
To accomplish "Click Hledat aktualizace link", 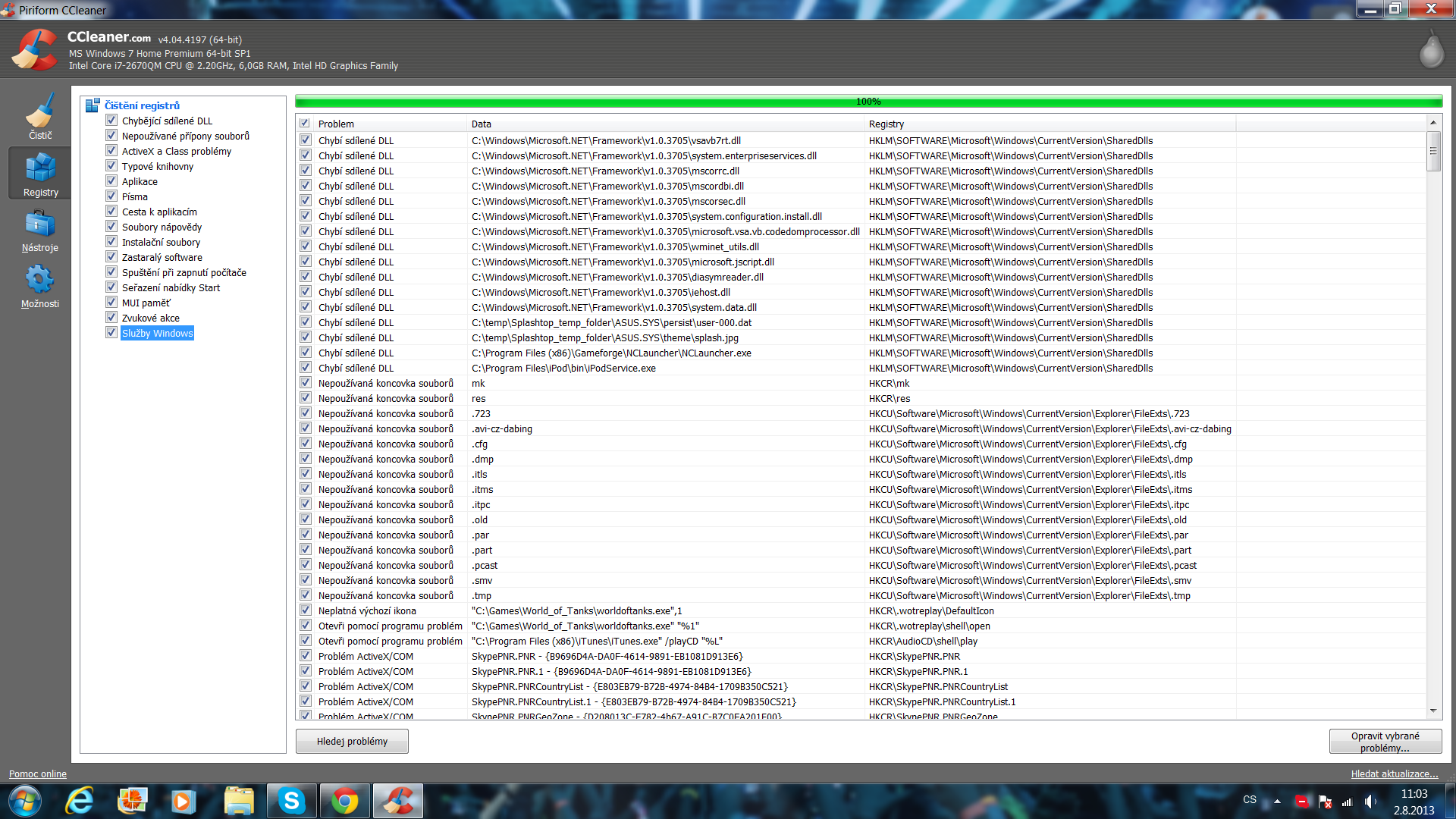I will tap(1395, 773).
